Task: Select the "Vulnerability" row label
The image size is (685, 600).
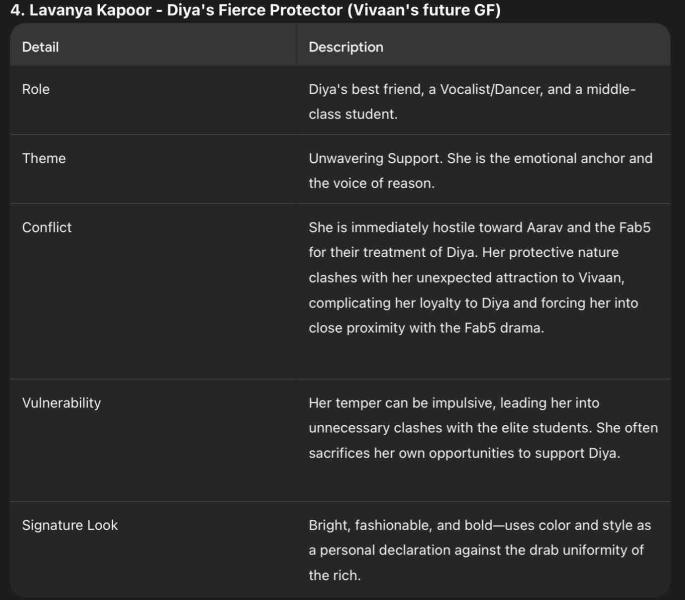Action: 61,403
